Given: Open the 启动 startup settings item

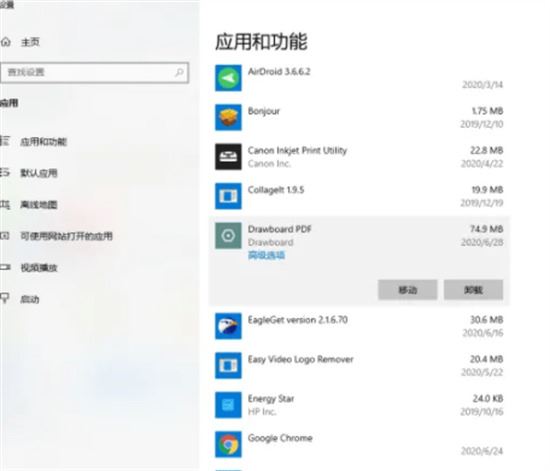Looking at the screenshot, I should 29,299.
